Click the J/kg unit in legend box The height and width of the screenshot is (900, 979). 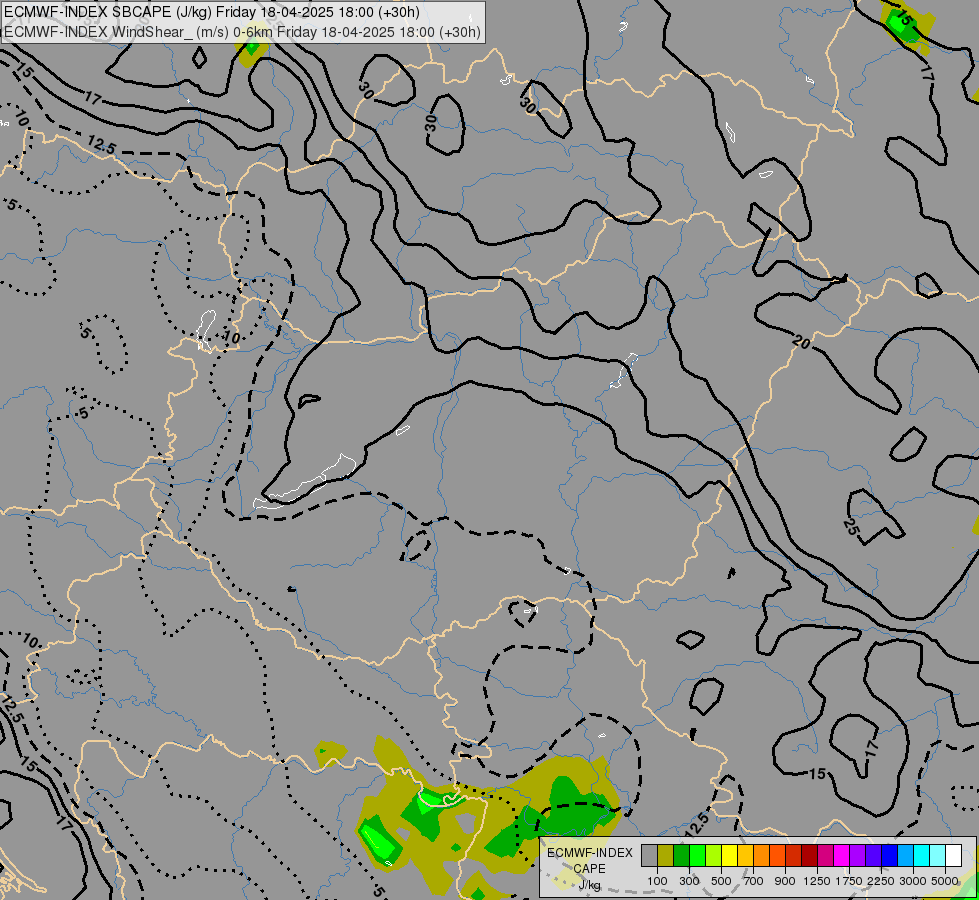tap(589, 885)
